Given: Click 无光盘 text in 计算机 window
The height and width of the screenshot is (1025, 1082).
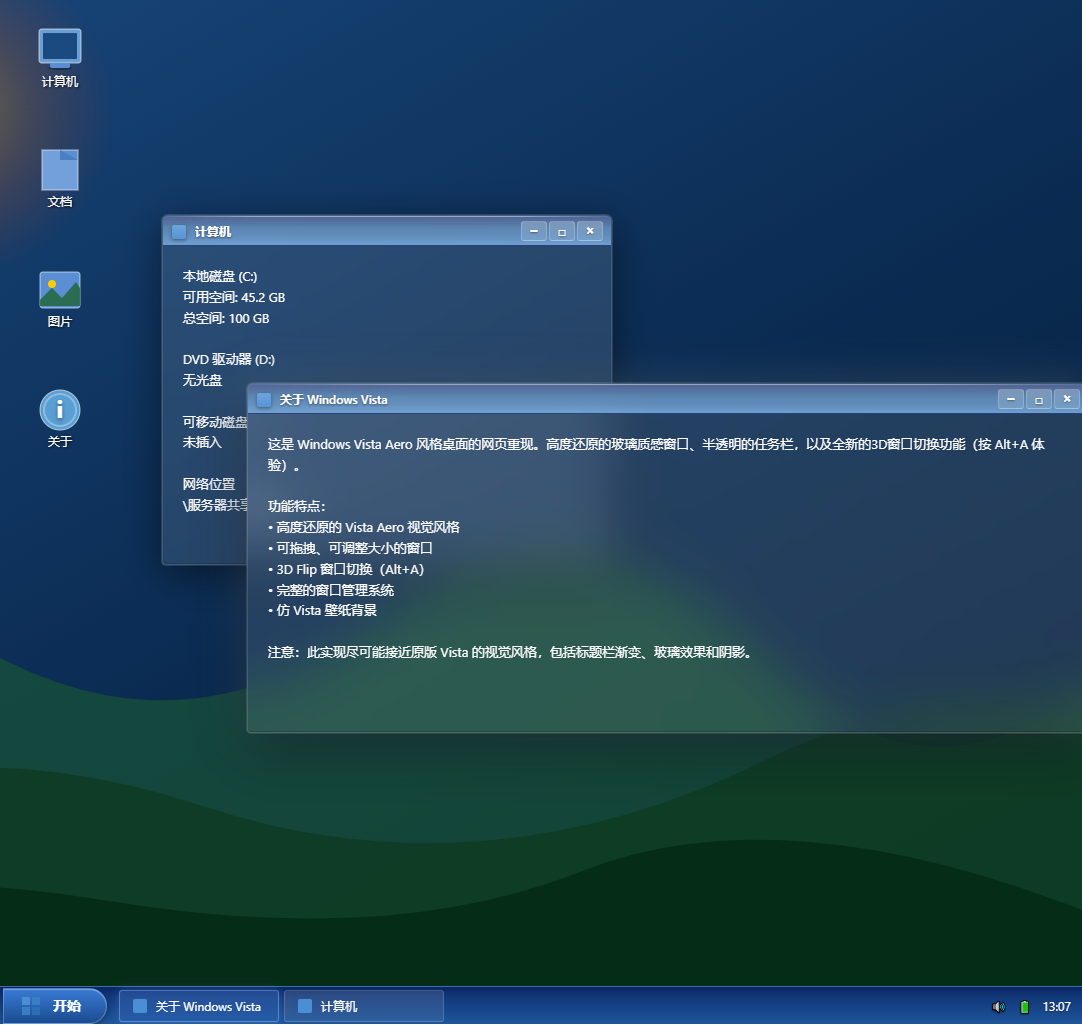Looking at the screenshot, I should tap(202, 380).
